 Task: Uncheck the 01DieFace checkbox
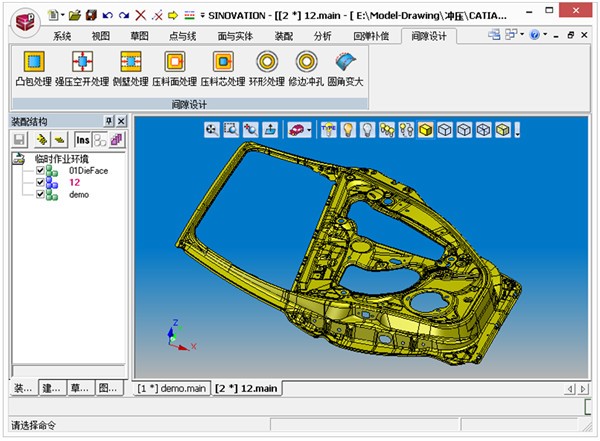(41, 171)
